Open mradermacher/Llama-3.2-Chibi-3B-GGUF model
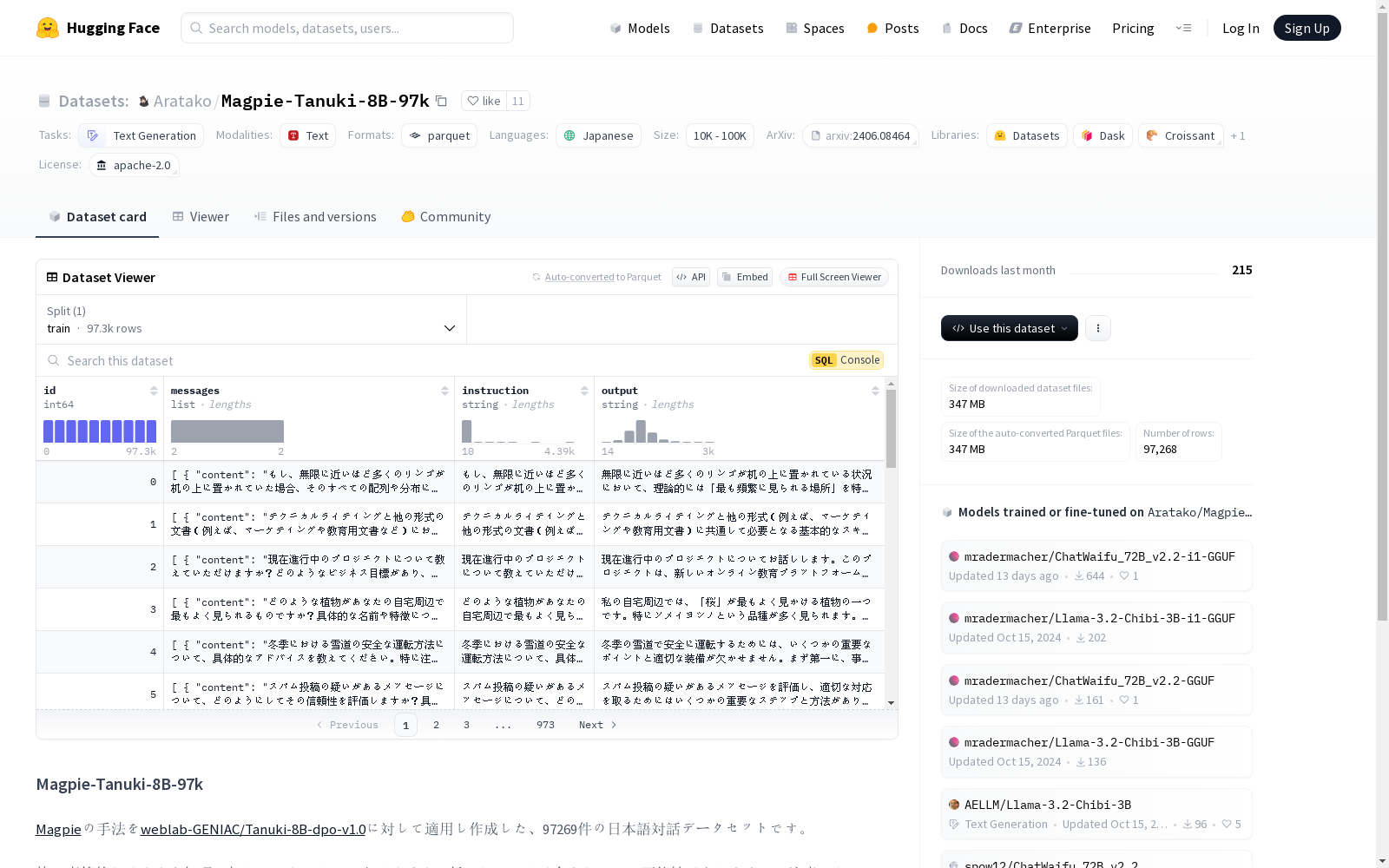1389x868 pixels. 1096,752
